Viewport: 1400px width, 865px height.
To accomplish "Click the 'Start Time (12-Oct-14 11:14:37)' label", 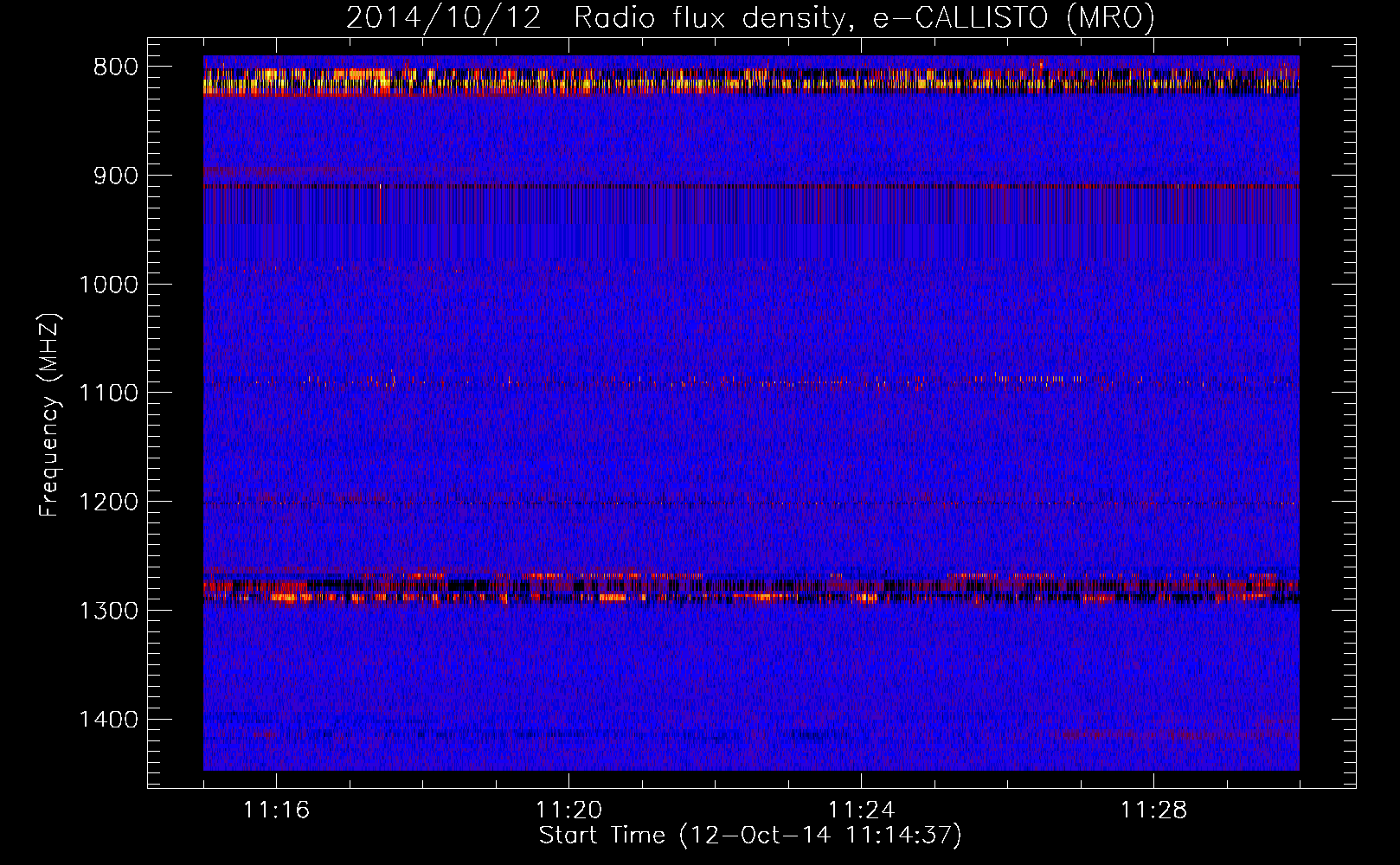I will coord(750,836).
